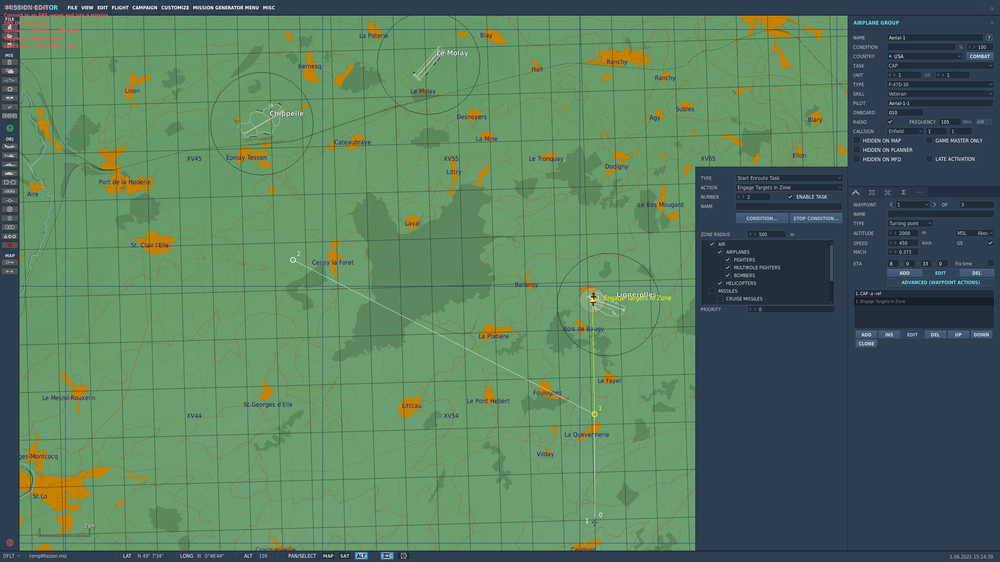Click the briefing icon under MIS
Screen dimensions: 1000x562
pos(10,62)
